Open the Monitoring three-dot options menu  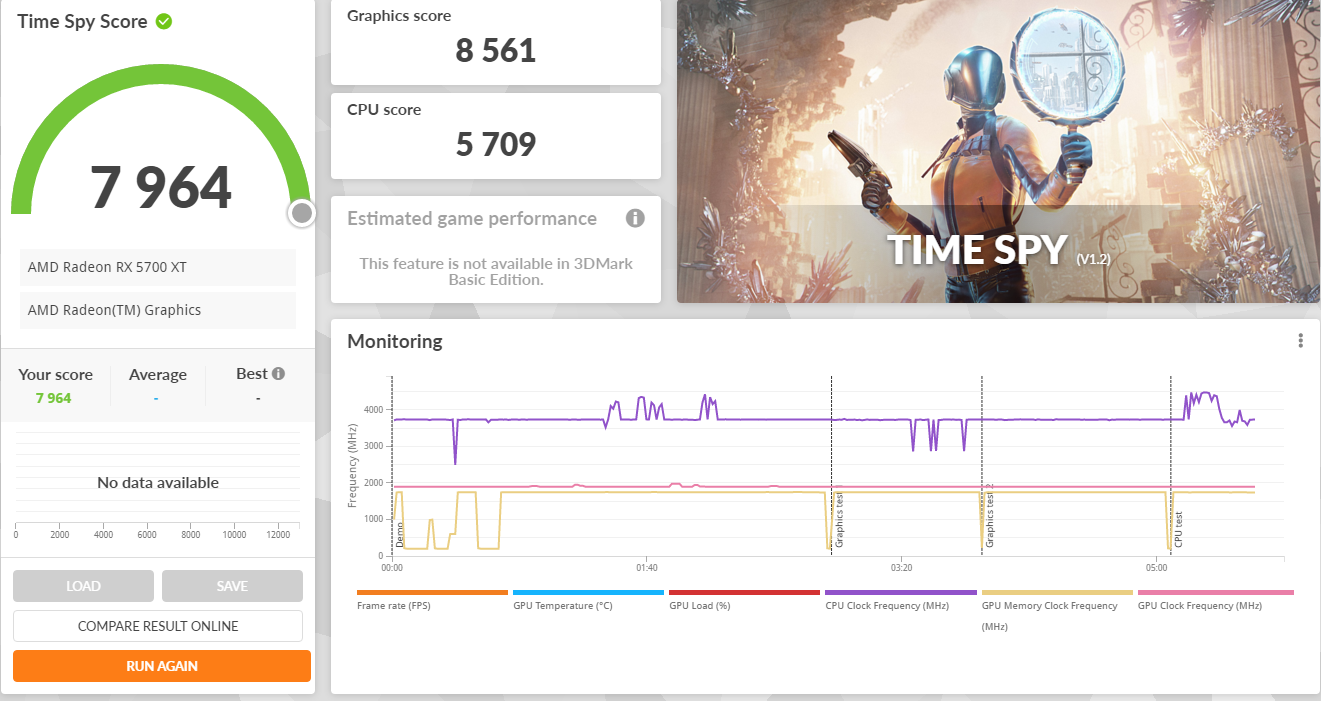1300,341
